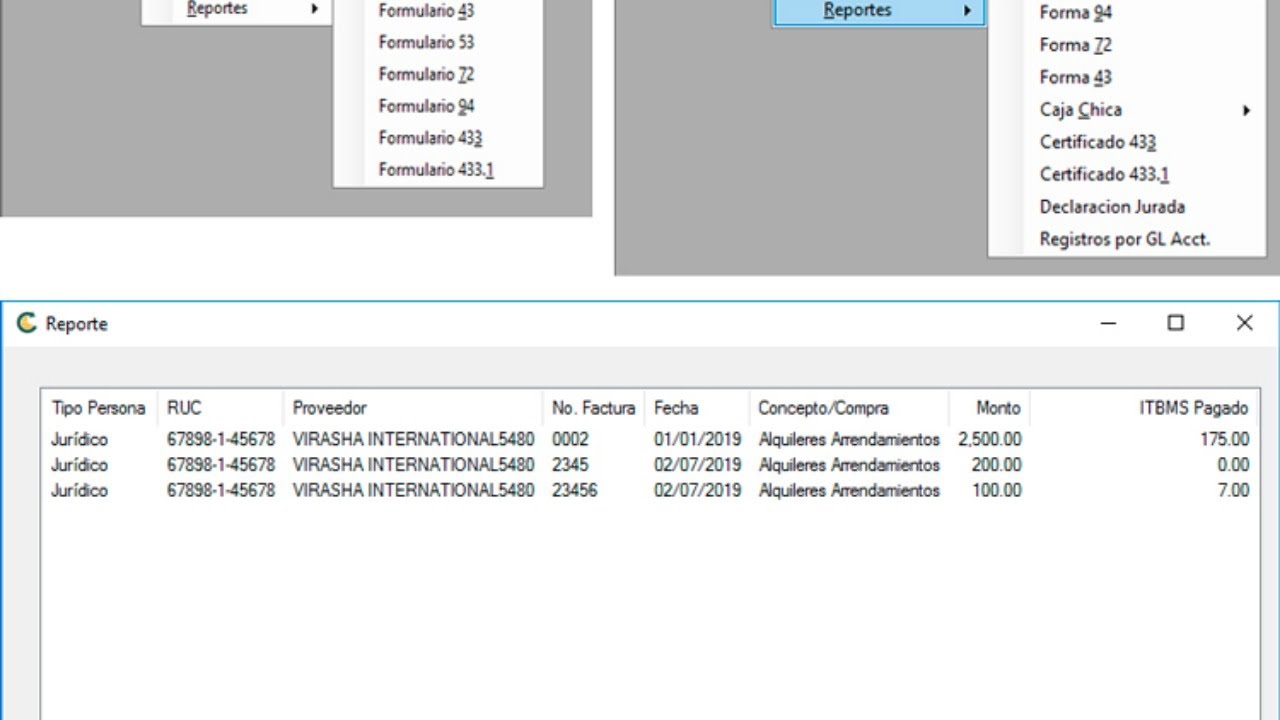The width and height of the screenshot is (1280, 720).
Task: Select invoice 23456 cell
Action: pos(575,491)
